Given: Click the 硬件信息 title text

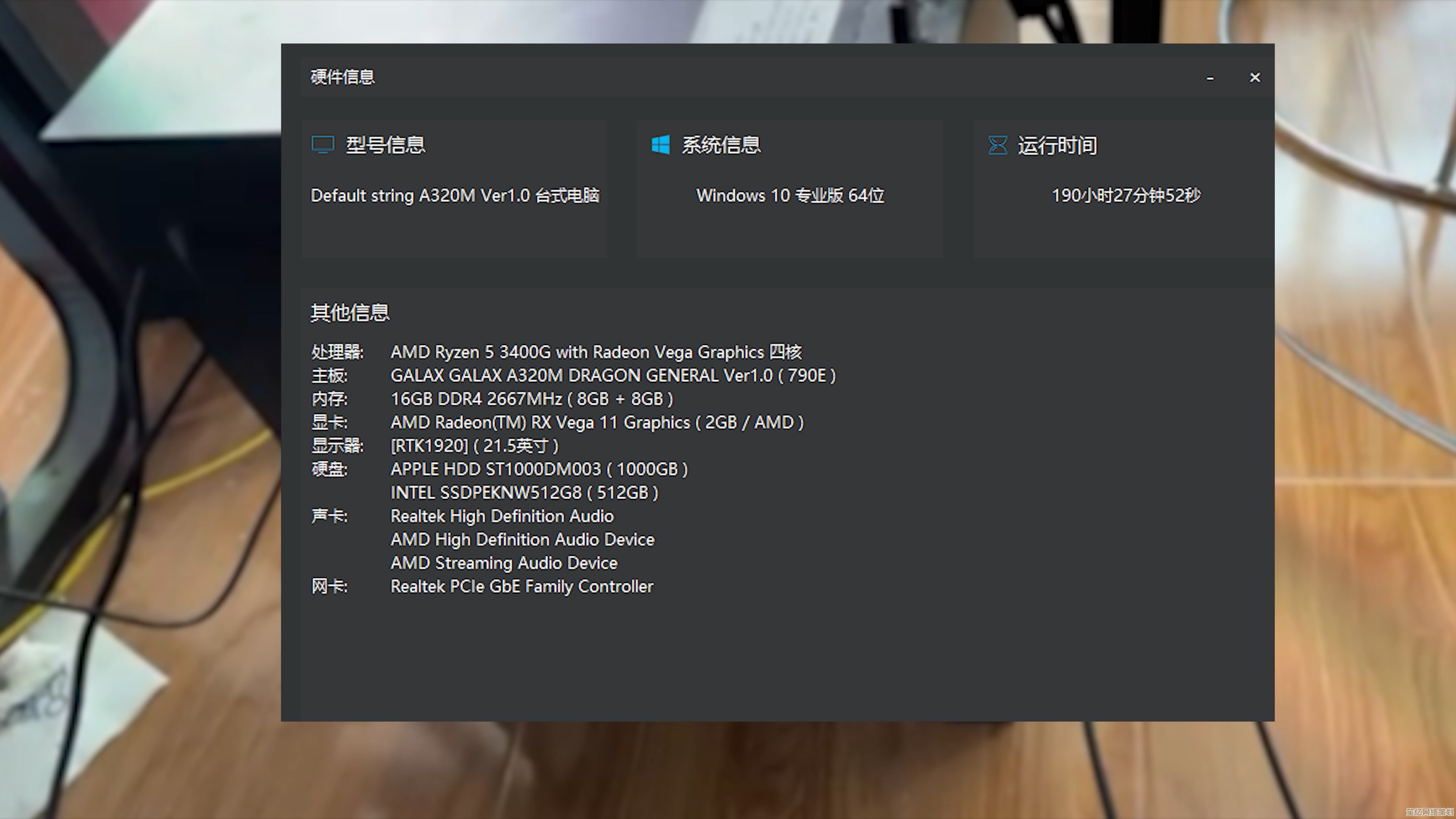Looking at the screenshot, I should (x=342, y=77).
